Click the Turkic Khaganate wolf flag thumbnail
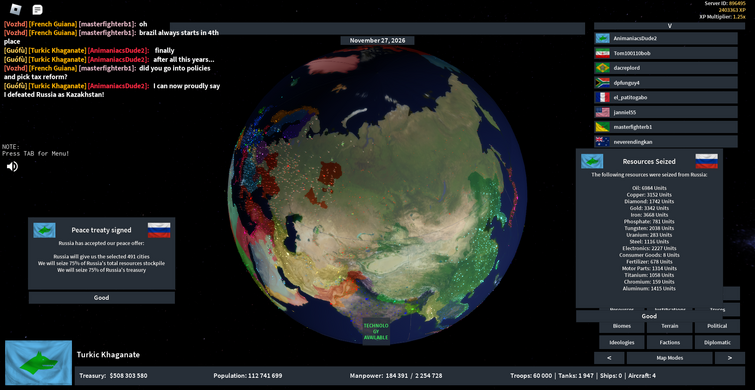Viewport: 755px width, 390px height. [39, 363]
